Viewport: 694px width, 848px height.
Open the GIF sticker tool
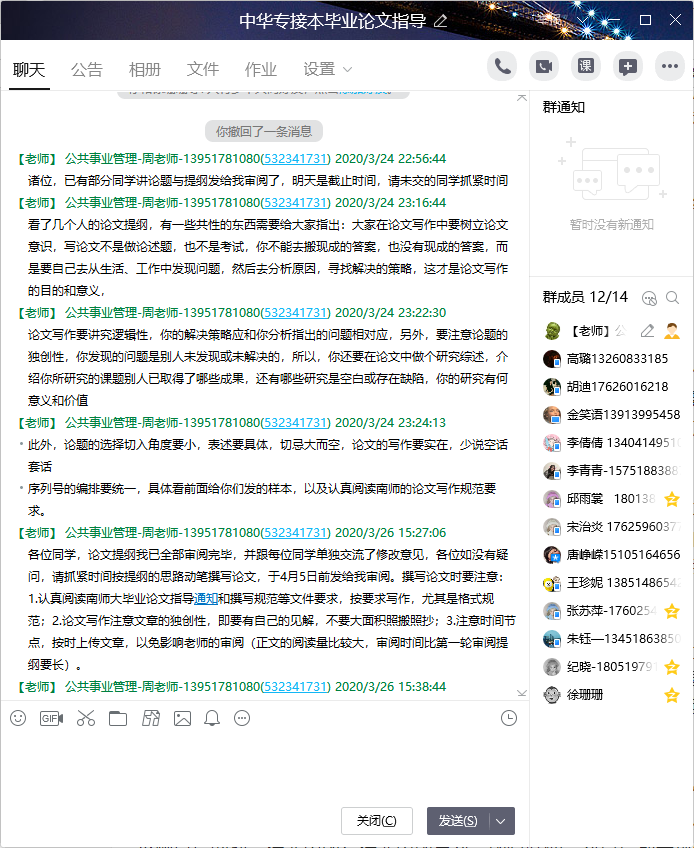51,718
